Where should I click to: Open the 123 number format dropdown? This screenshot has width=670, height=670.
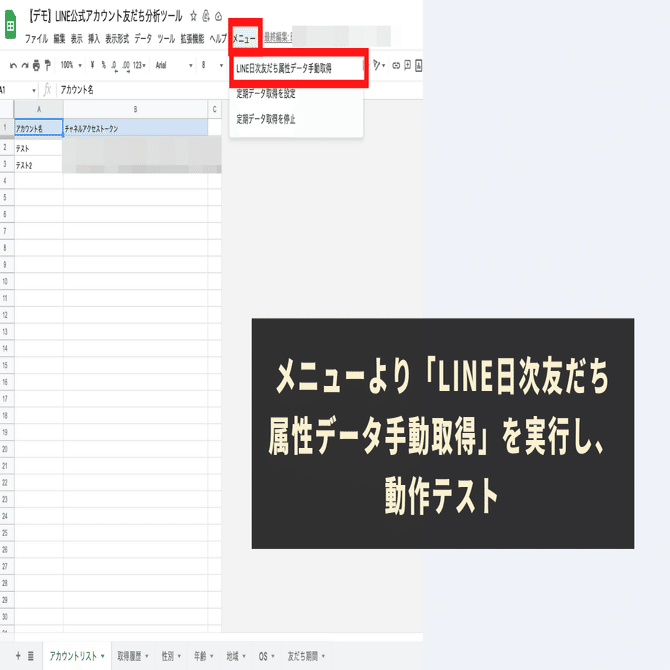(139, 65)
